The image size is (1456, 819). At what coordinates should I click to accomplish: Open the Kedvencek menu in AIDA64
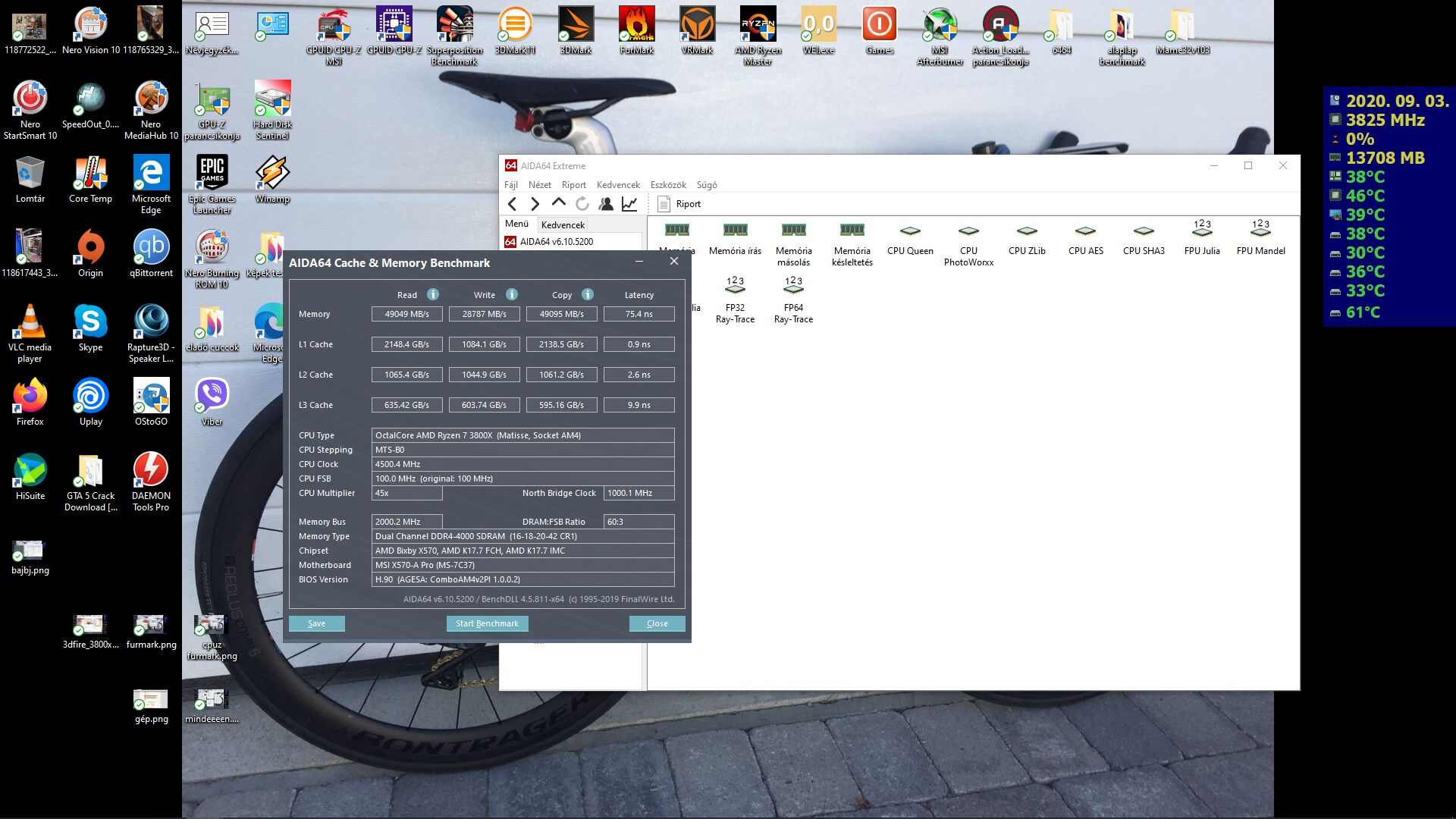(618, 184)
